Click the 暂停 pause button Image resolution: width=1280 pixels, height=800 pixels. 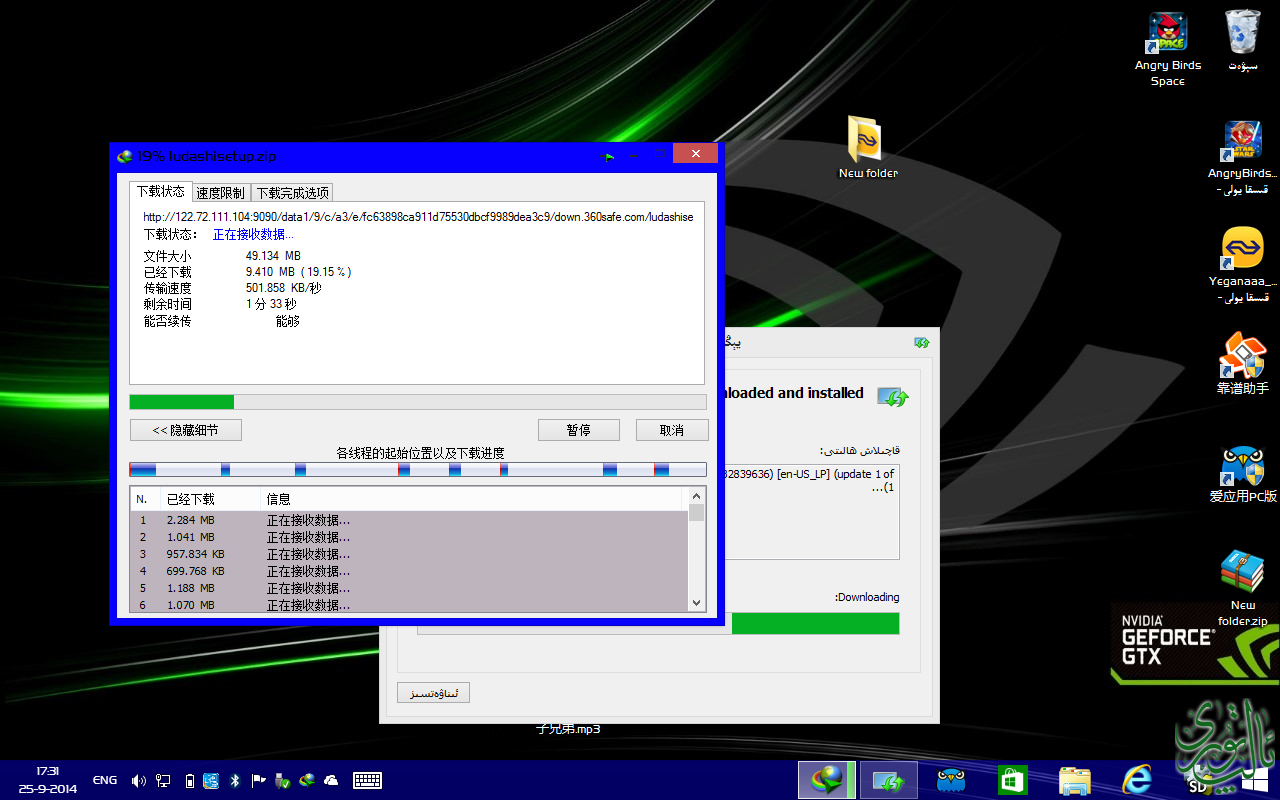(x=578, y=430)
